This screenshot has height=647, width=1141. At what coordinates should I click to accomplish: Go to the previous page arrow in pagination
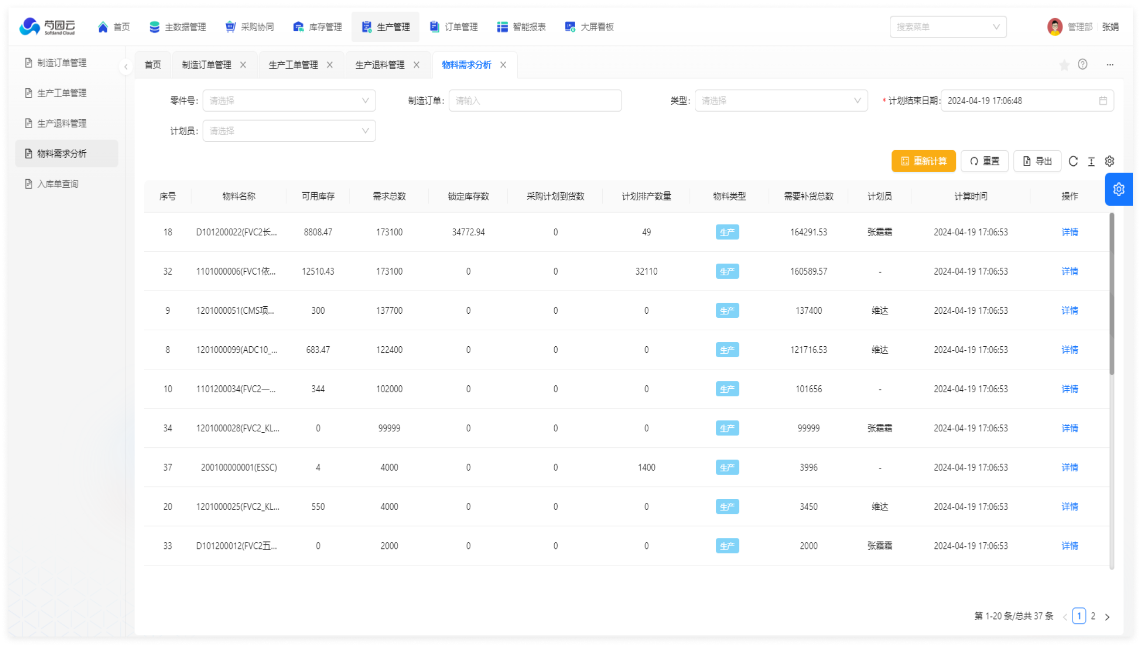[x=1065, y=617]
